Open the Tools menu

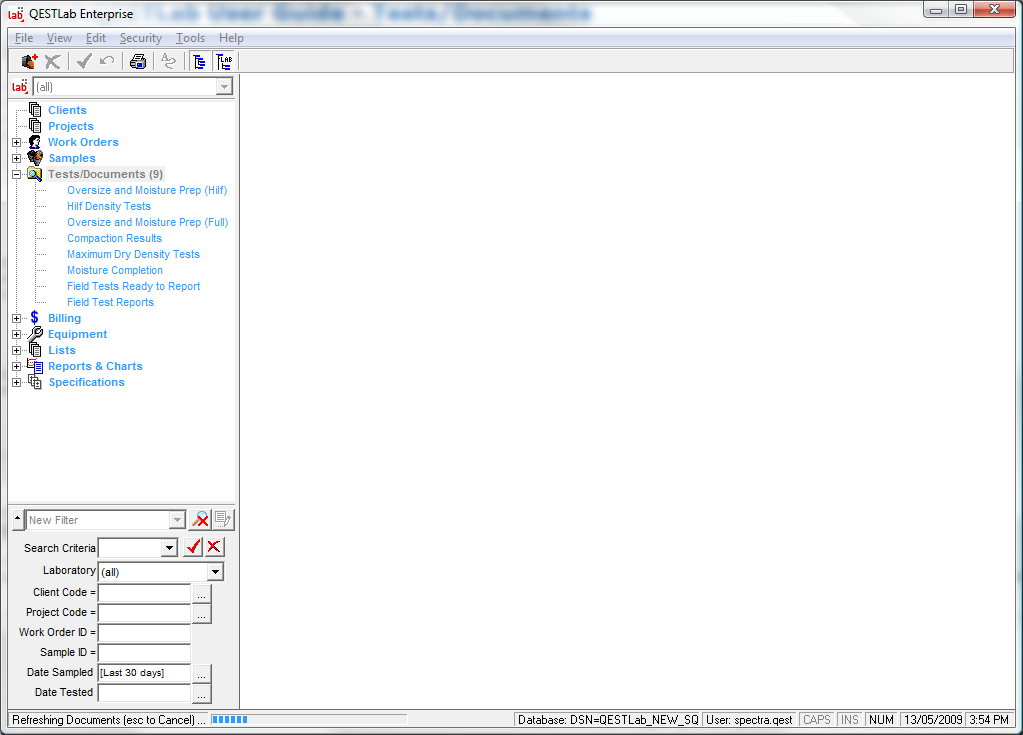[190, 38]
